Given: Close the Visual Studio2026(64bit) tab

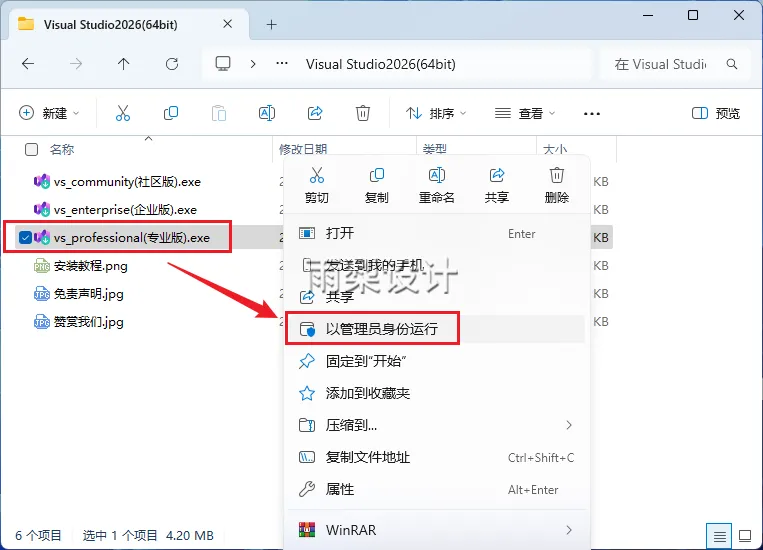Looking at the screenshot, I should 227,24.
